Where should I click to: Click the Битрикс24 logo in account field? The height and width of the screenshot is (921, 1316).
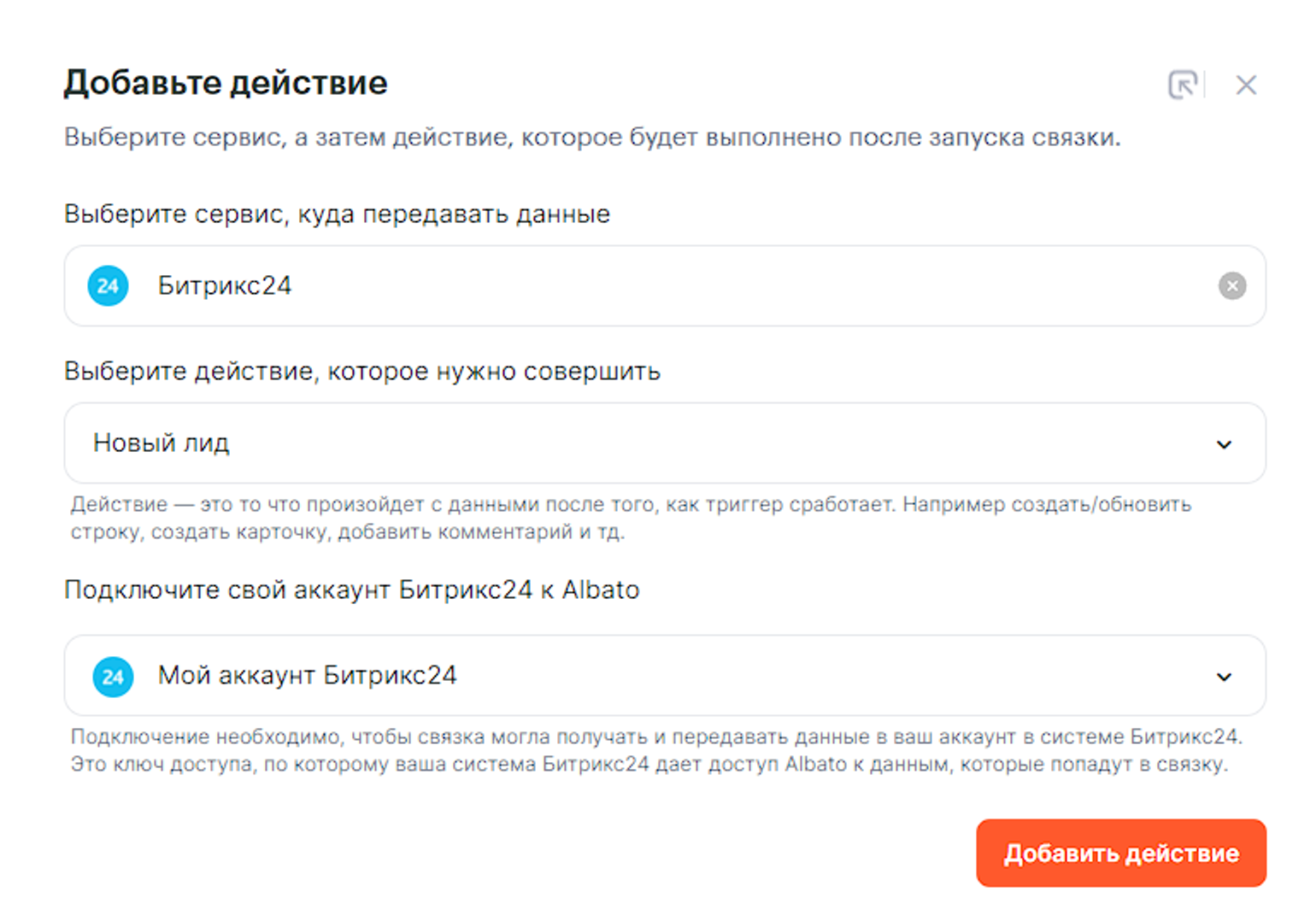113,677
